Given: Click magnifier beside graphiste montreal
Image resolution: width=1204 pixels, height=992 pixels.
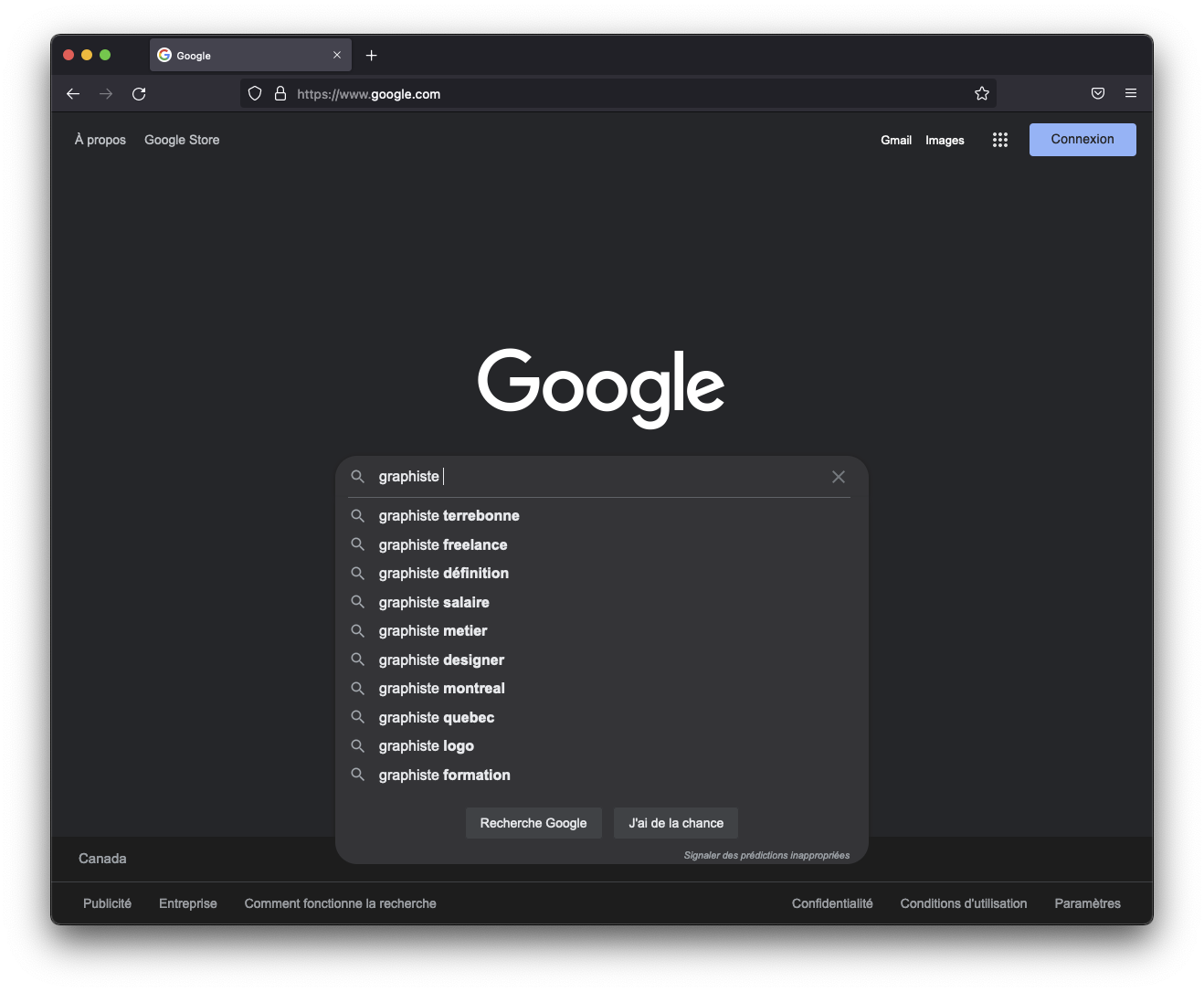Looking at the screenshot, I should click(x=358, y=689).
